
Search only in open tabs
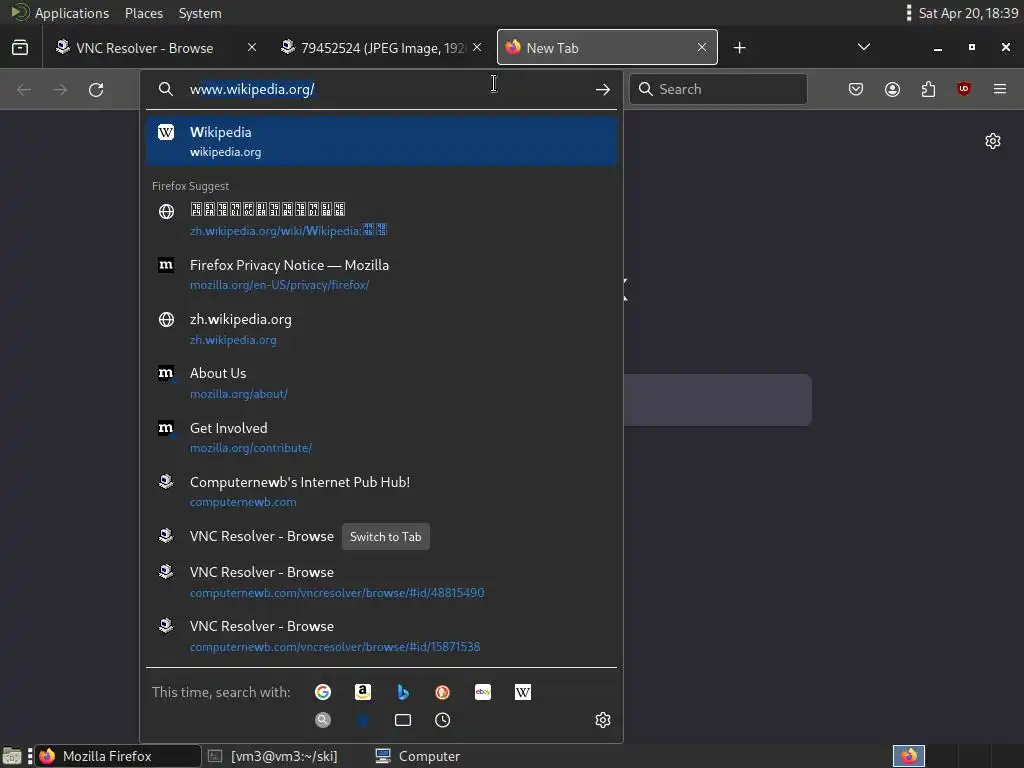click(403, 720)
